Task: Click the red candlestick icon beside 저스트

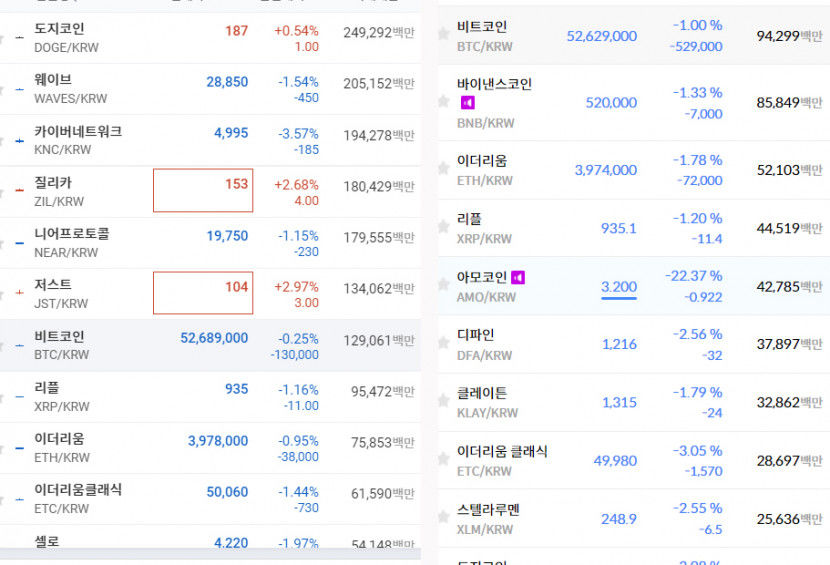Action: click(x=20, y=292)
